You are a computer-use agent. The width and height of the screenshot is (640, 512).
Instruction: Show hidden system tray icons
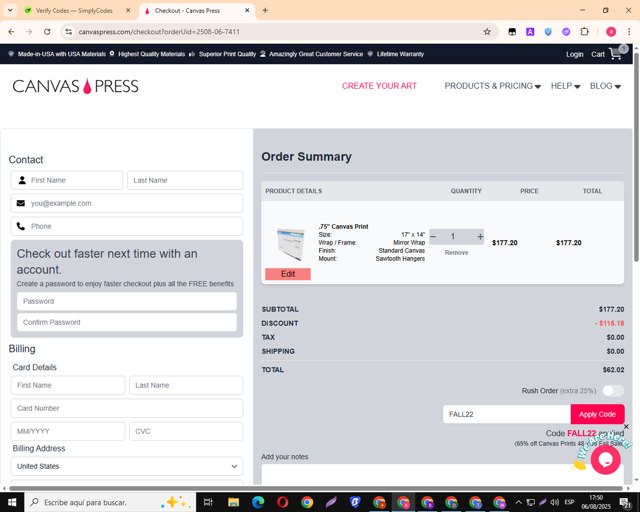[518, 502]
